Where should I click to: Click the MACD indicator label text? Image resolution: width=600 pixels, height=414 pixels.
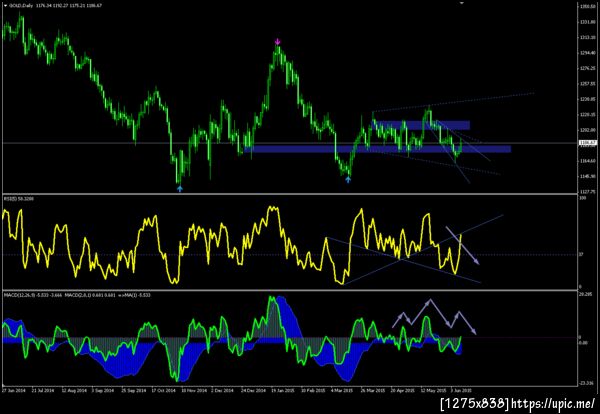point(77,295)
